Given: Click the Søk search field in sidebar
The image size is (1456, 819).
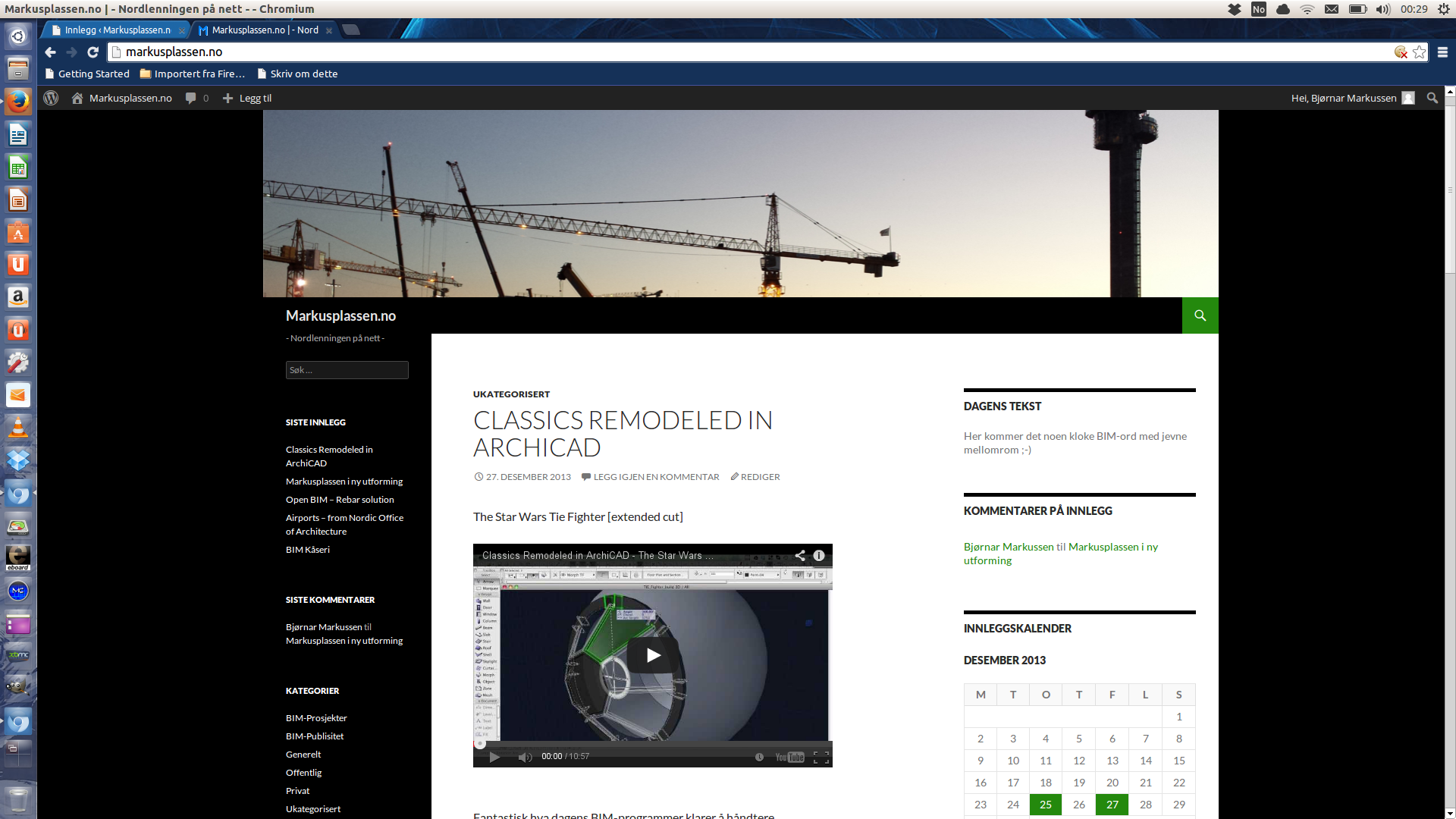Looking at the screenshot, I should [x=347, y=370].
